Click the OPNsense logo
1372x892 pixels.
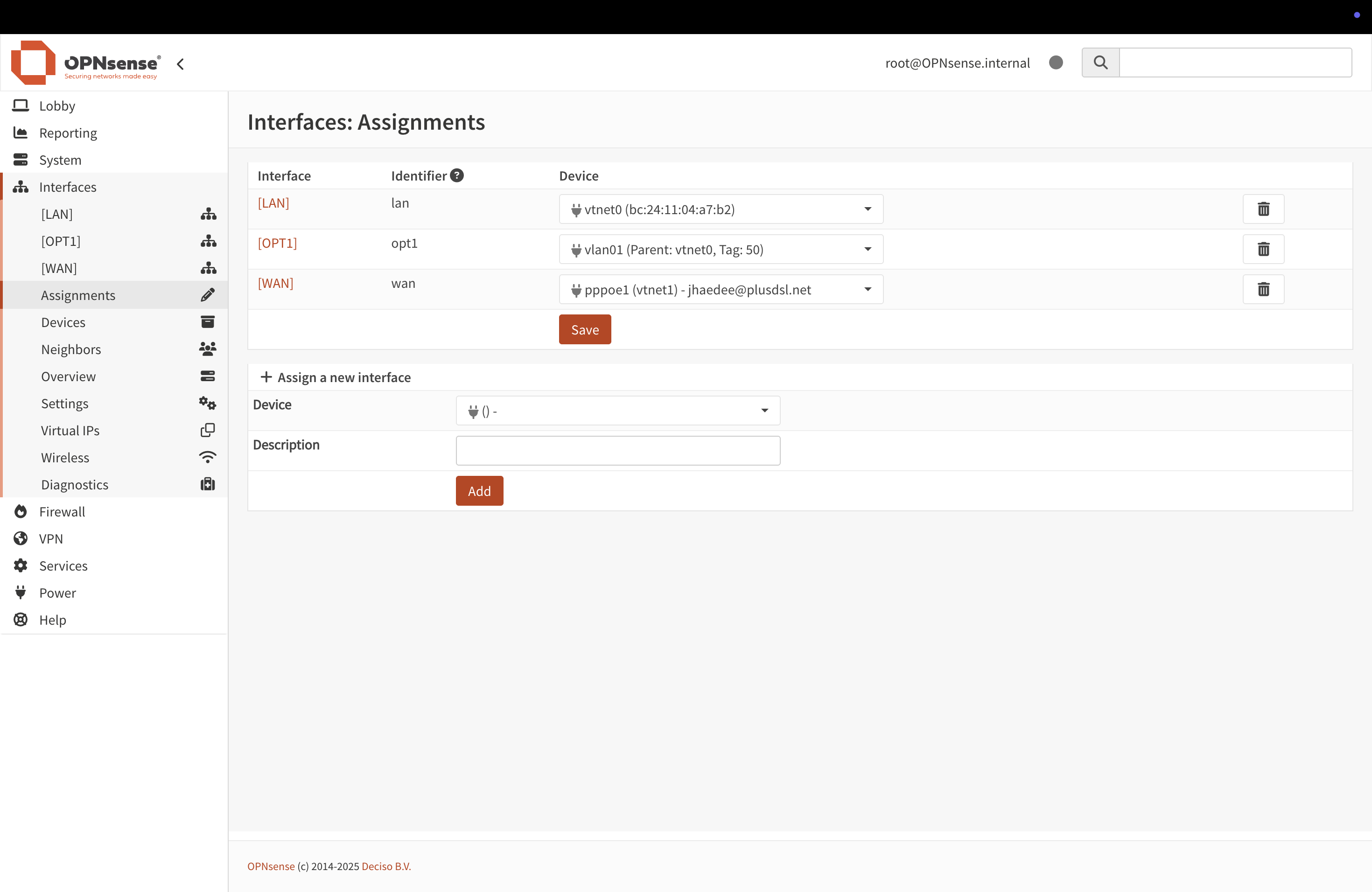(86, 63)
